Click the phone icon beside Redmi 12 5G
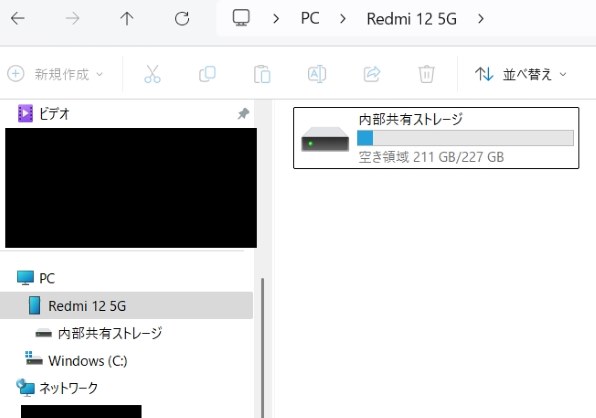Viewport: 596px width, 418px height. pos(35,306)
